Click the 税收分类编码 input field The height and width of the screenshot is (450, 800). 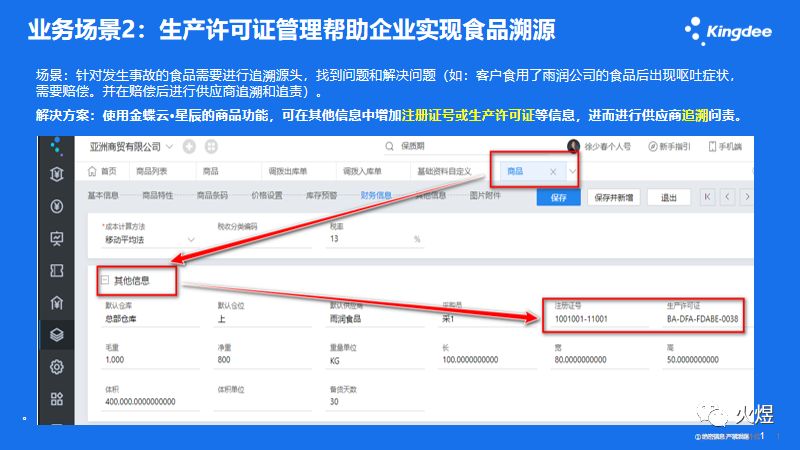click(262, 240)
